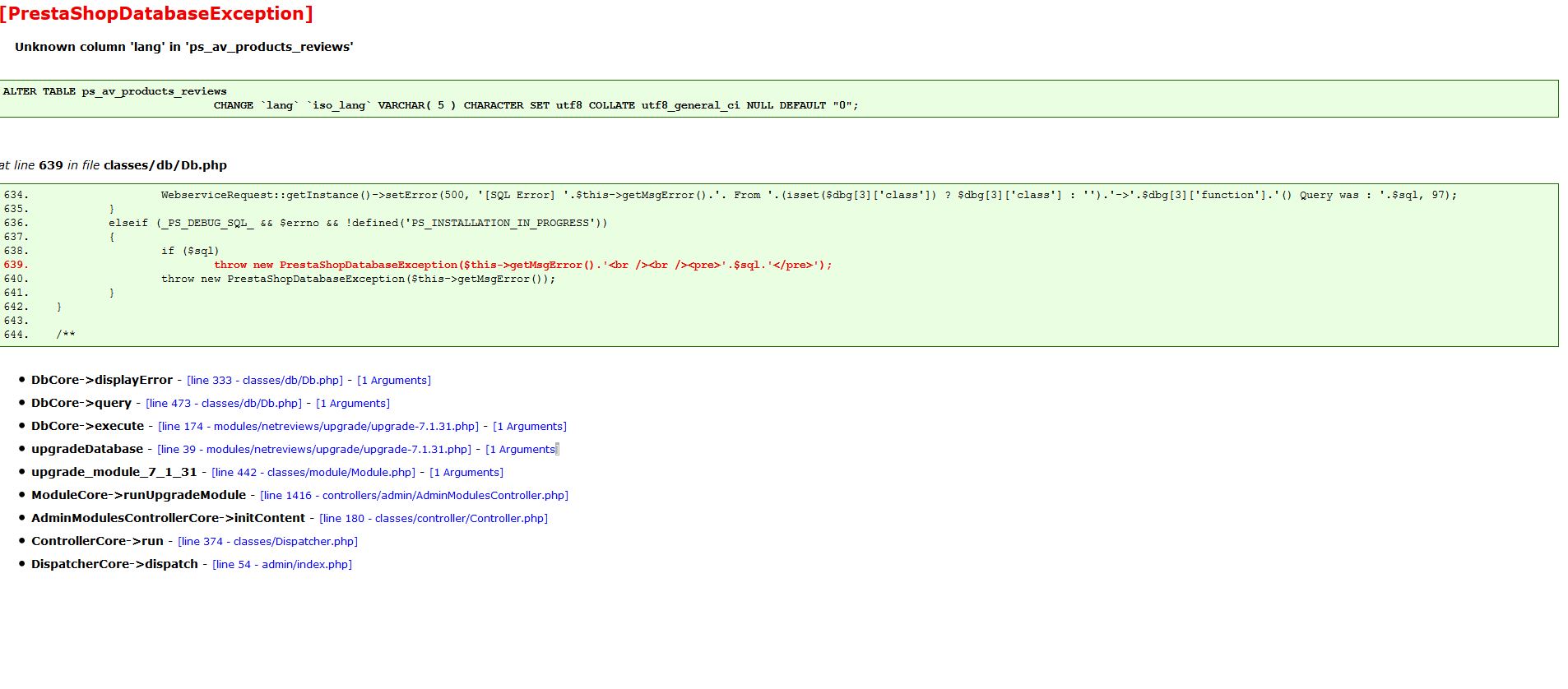Click the bold "AdminModulesControllerCore->initContent" stack entry name

point(168,518)
